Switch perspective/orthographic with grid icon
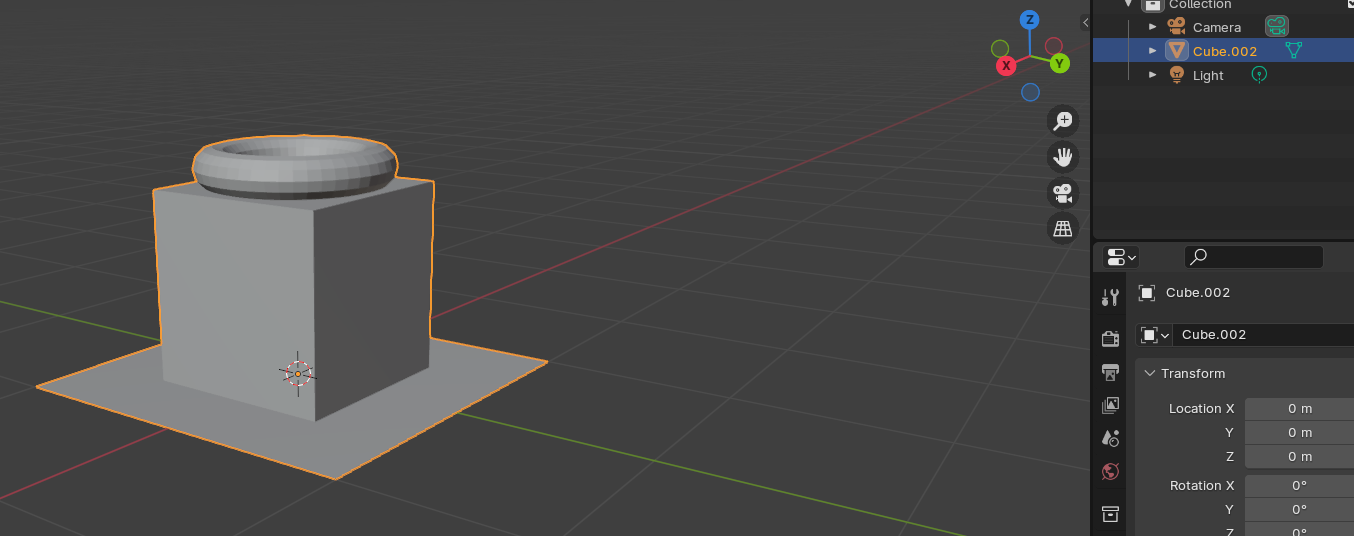The height and width of the screenshot is (536, 1354). (x=1062, y=229)
